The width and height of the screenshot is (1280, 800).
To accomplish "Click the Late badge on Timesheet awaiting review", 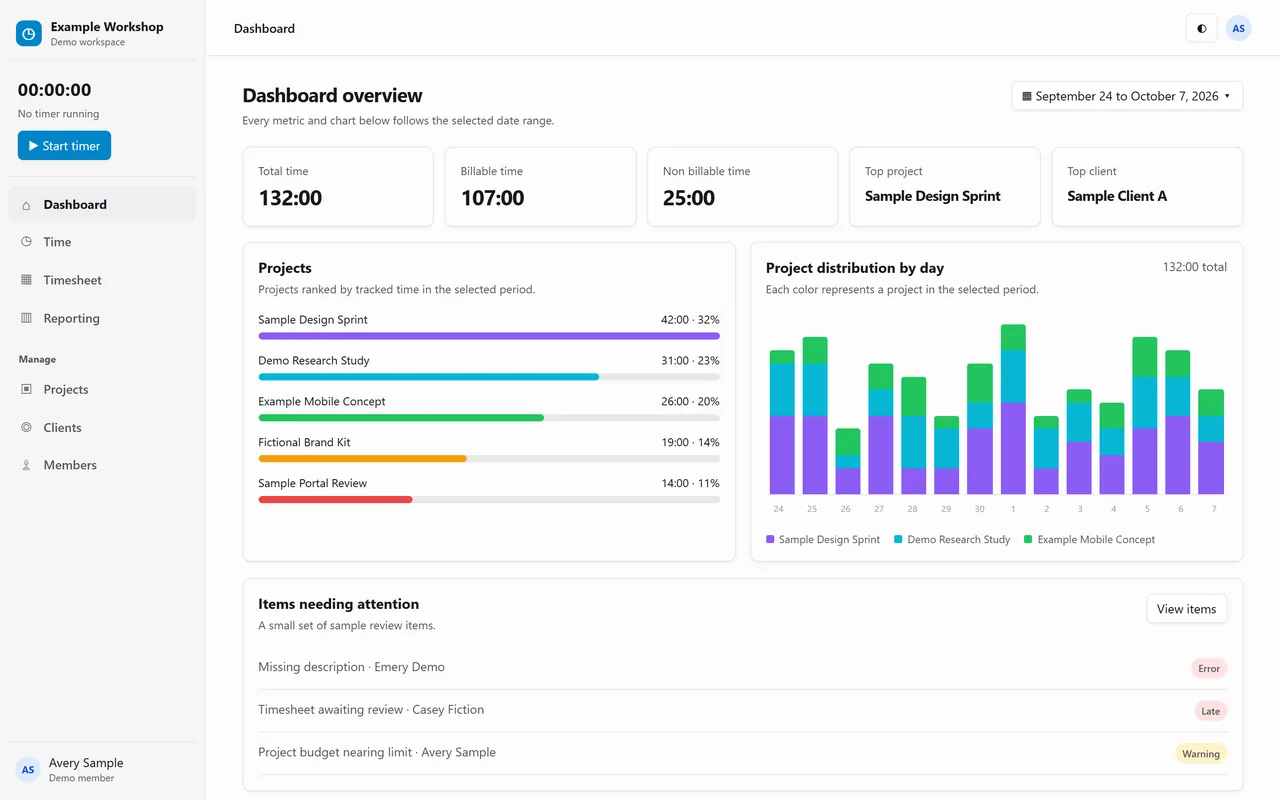I will click(x=1210, y=711).
